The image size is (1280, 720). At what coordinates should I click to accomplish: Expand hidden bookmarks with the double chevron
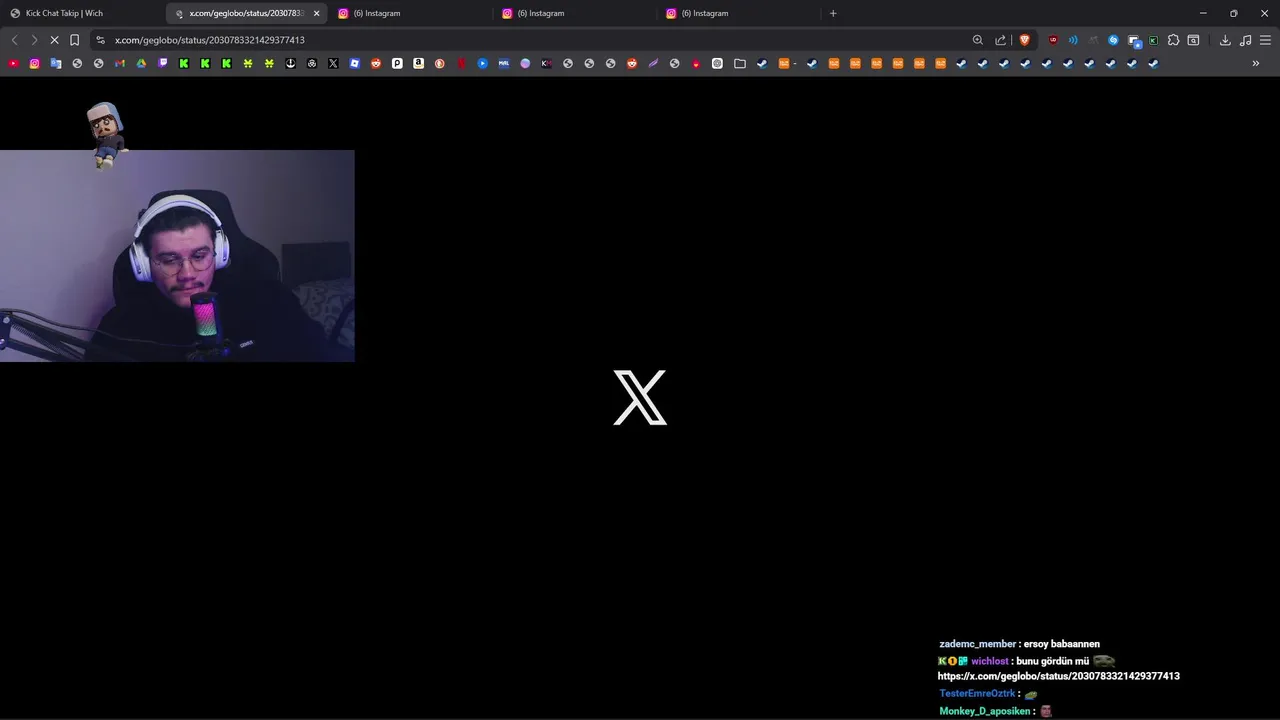click(x=1256, y=63)
